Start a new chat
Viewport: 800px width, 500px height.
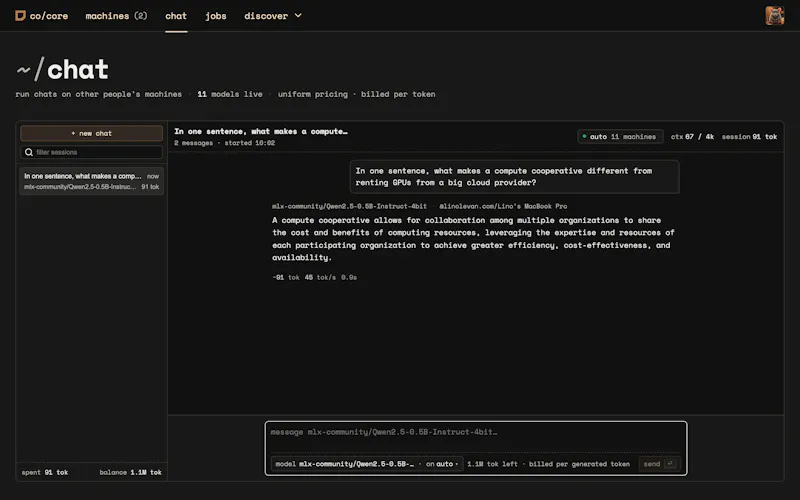[92, 133]
